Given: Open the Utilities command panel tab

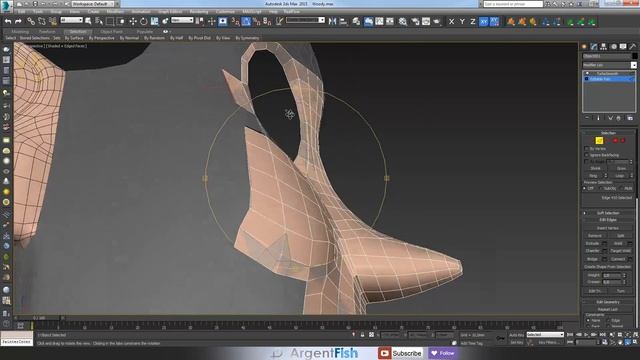Looking at the screenshot, I should pos(633,47).
